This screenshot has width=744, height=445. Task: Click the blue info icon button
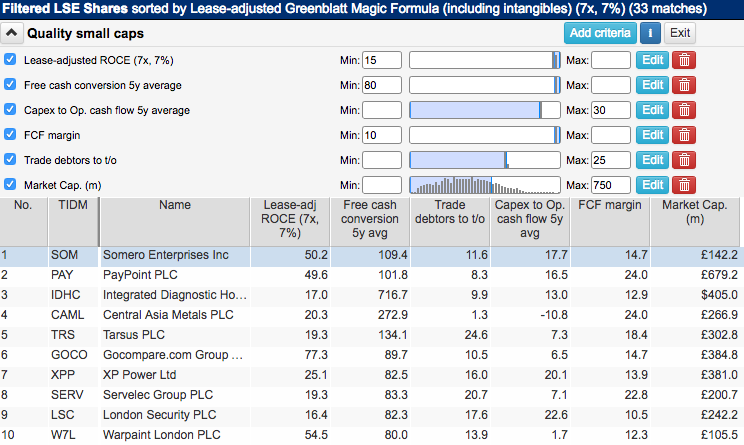pos(650,33)
